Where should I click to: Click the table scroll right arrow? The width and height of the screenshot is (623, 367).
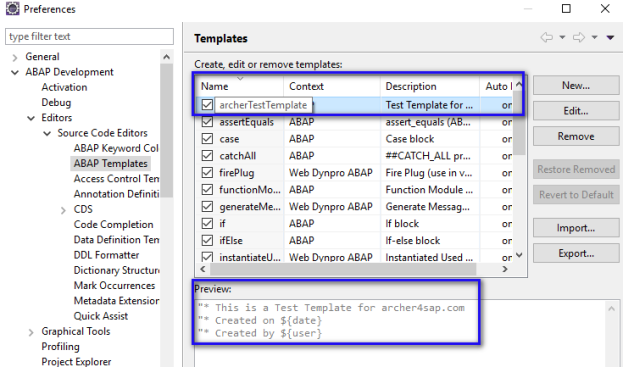(505, 269)
